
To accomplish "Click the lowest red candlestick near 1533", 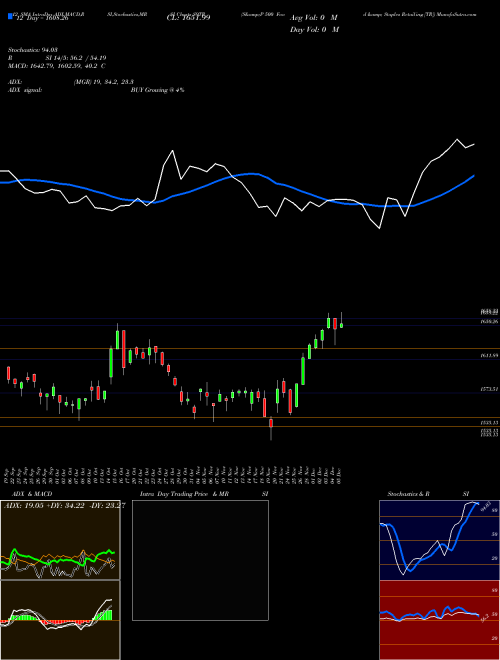I will 271,428.
